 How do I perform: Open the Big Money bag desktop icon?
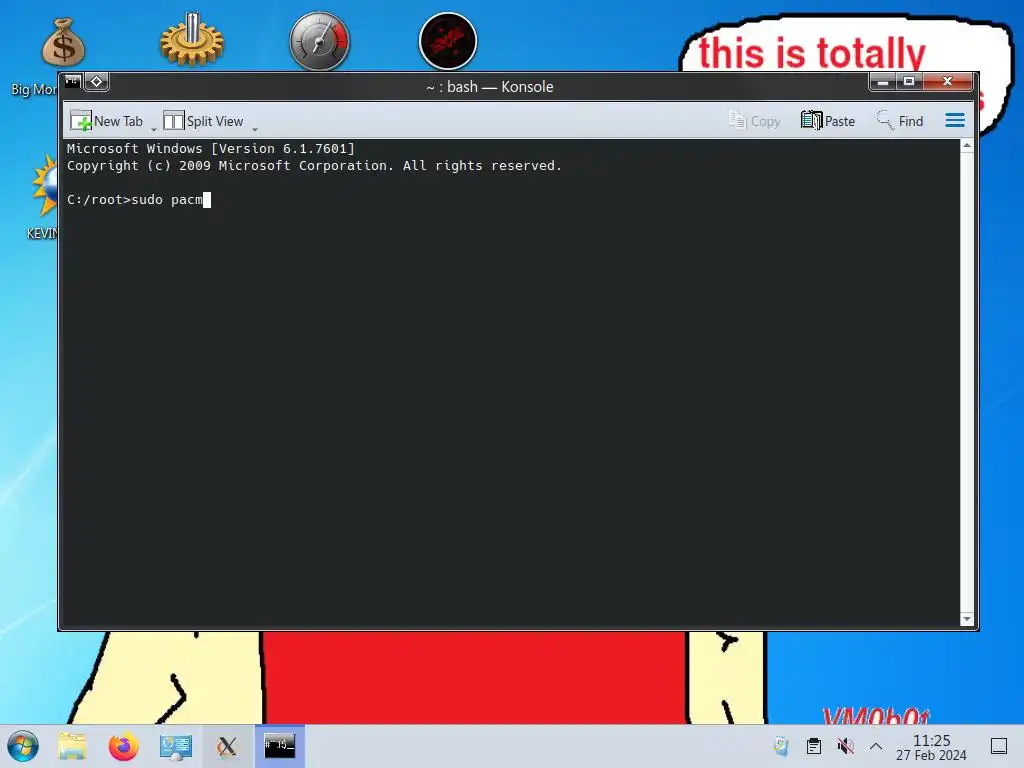63,42
